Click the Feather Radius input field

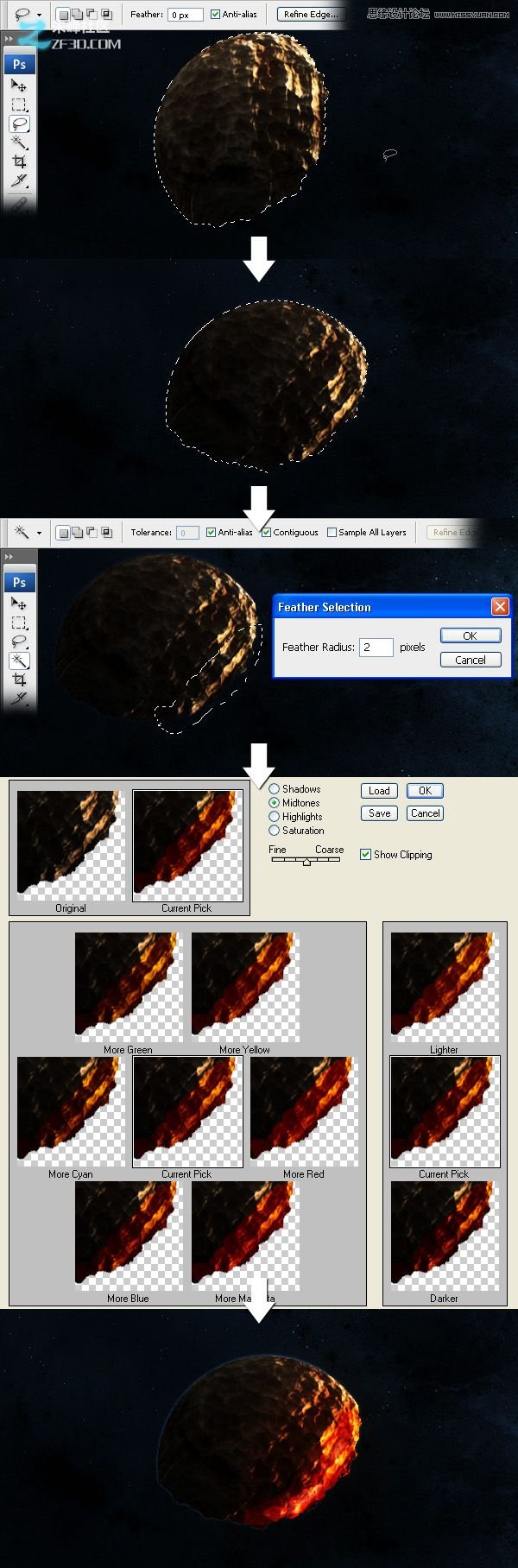point(376,647)
